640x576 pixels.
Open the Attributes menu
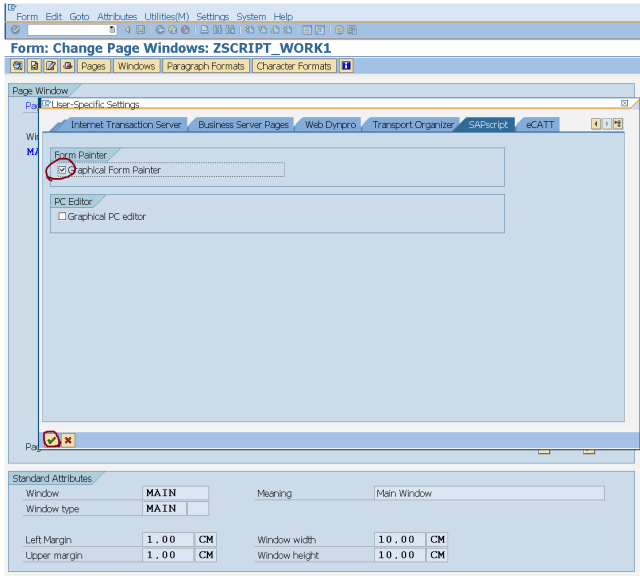point(117,16)
